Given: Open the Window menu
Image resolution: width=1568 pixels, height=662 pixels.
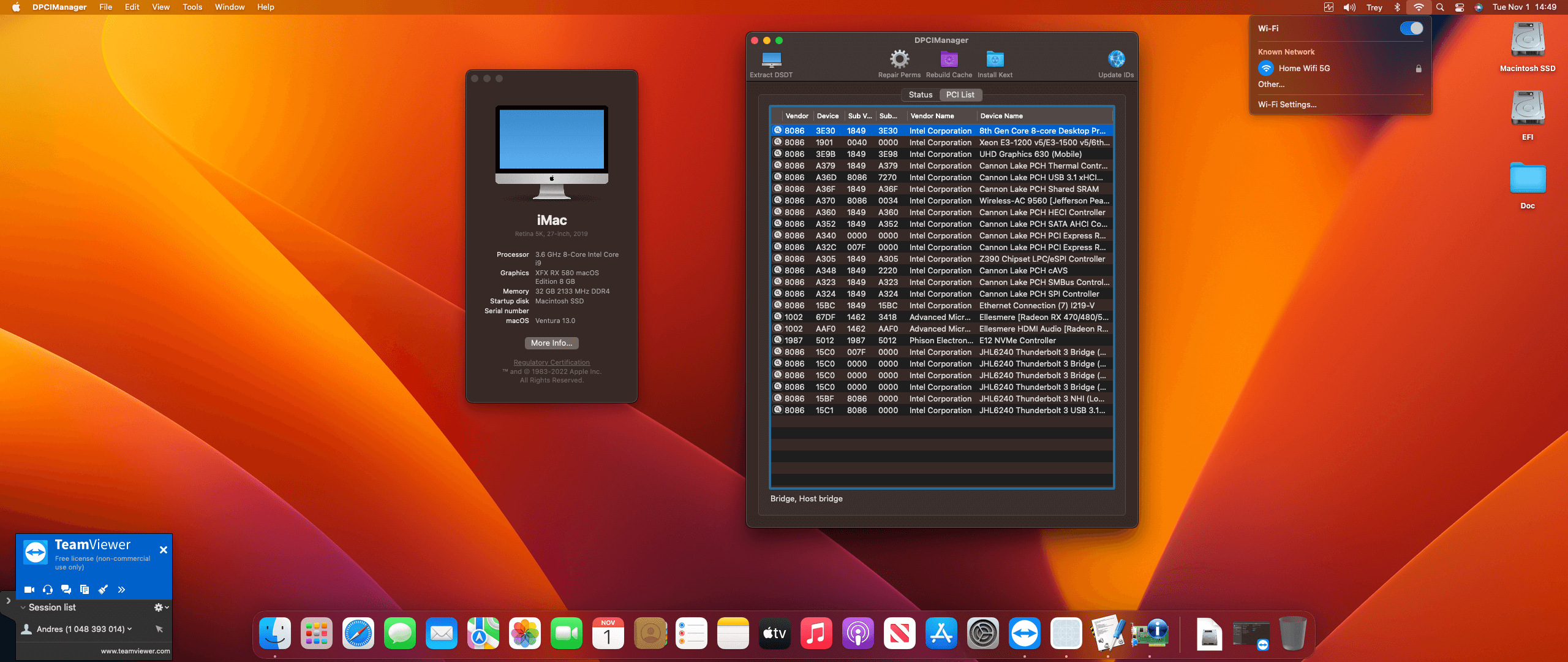Looking at the screenshot, I should (230, 7).
